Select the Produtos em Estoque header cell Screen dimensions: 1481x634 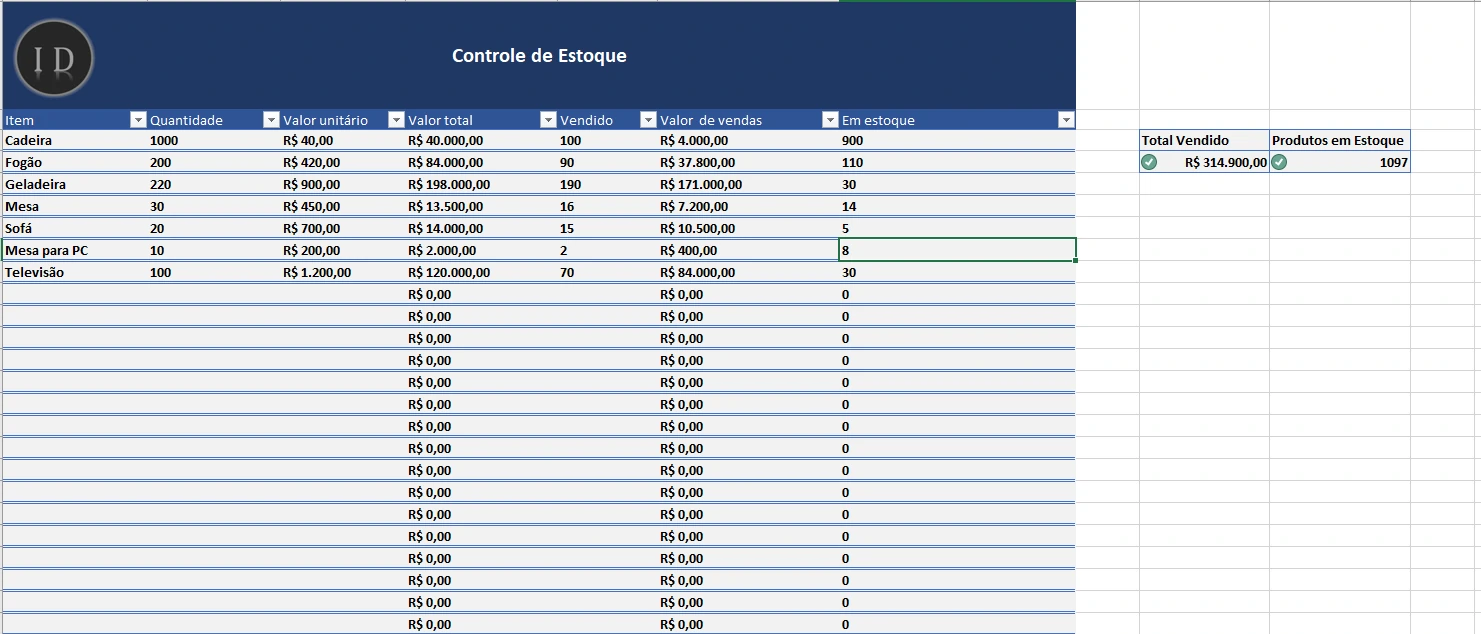coord(1340,140)
